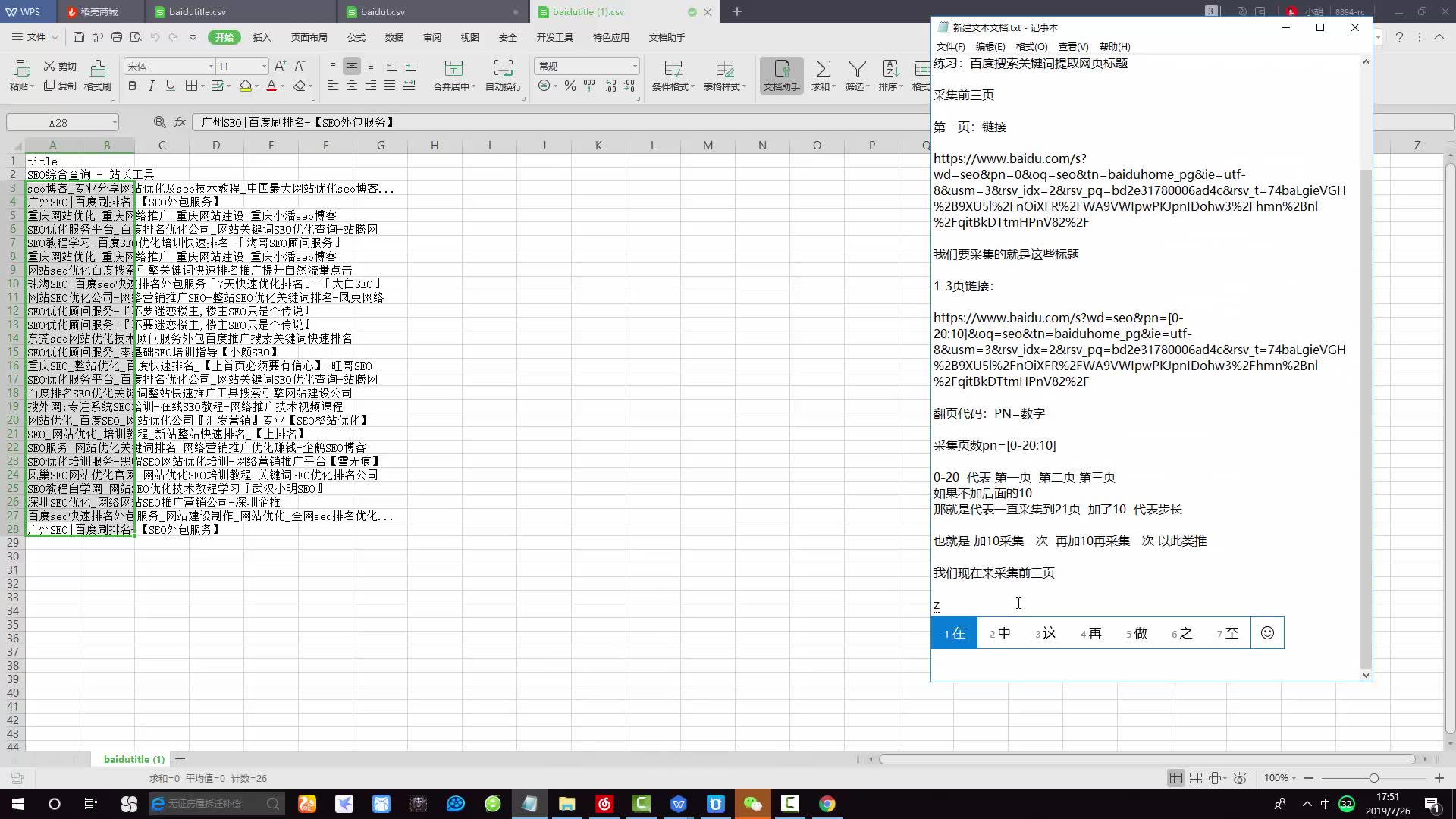Toggle right horizontal text alignment
This screenshot has height=819, width=1456.
[371, 86]
